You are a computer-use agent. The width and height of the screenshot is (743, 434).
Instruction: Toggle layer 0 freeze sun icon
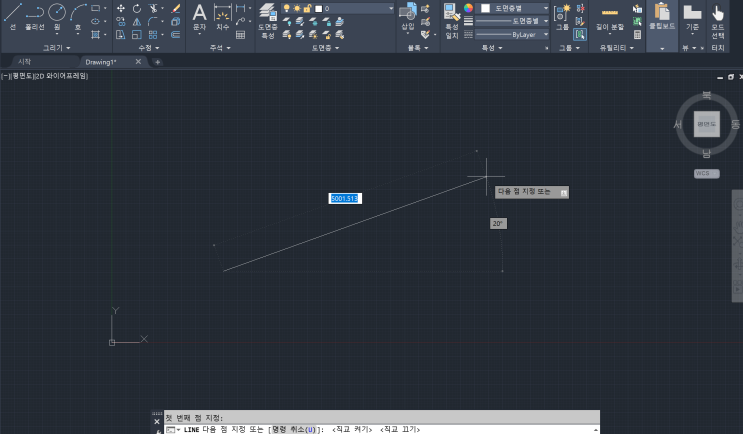click(x=297, y=9)
